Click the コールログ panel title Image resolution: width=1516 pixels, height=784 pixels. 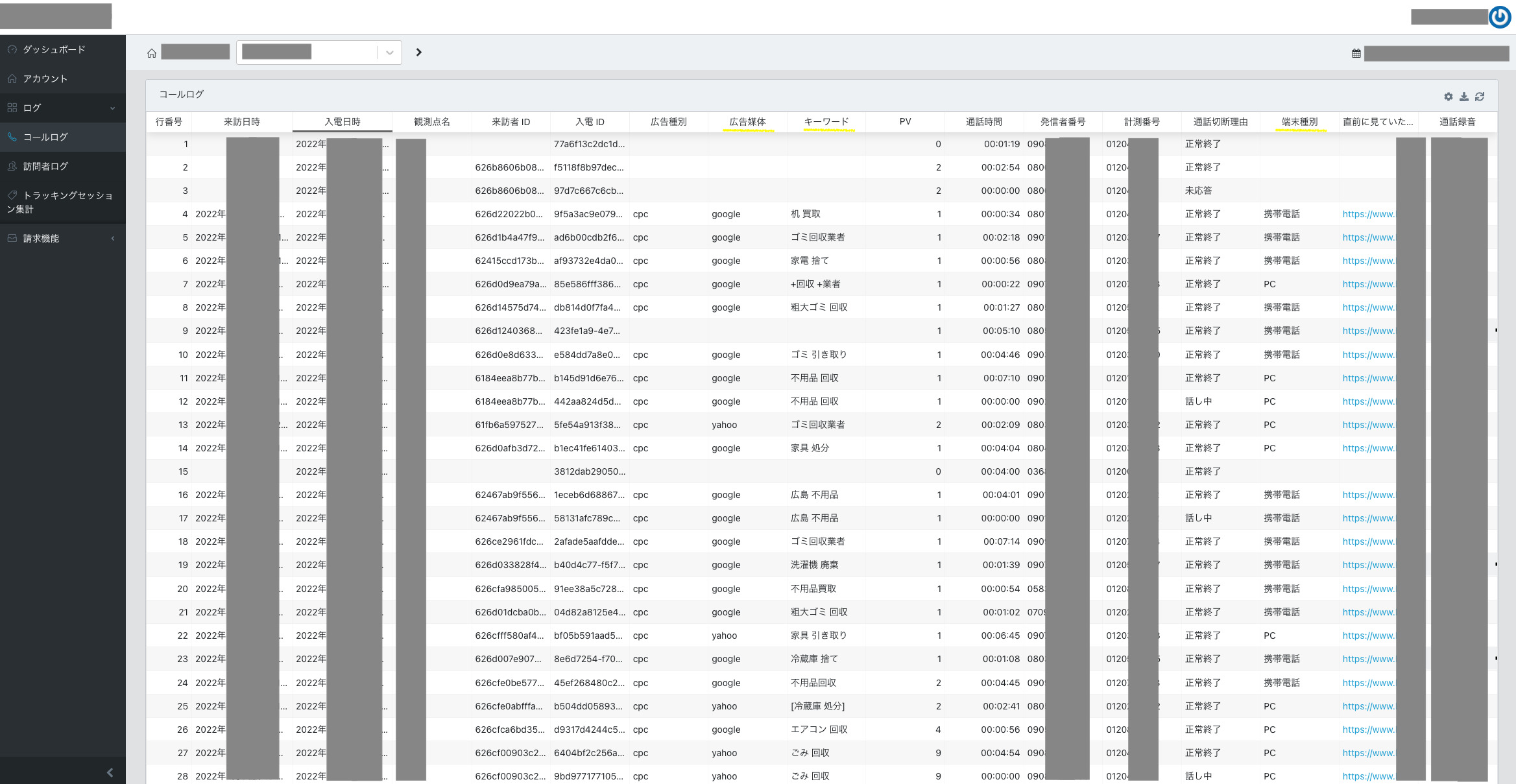(182, 95)
